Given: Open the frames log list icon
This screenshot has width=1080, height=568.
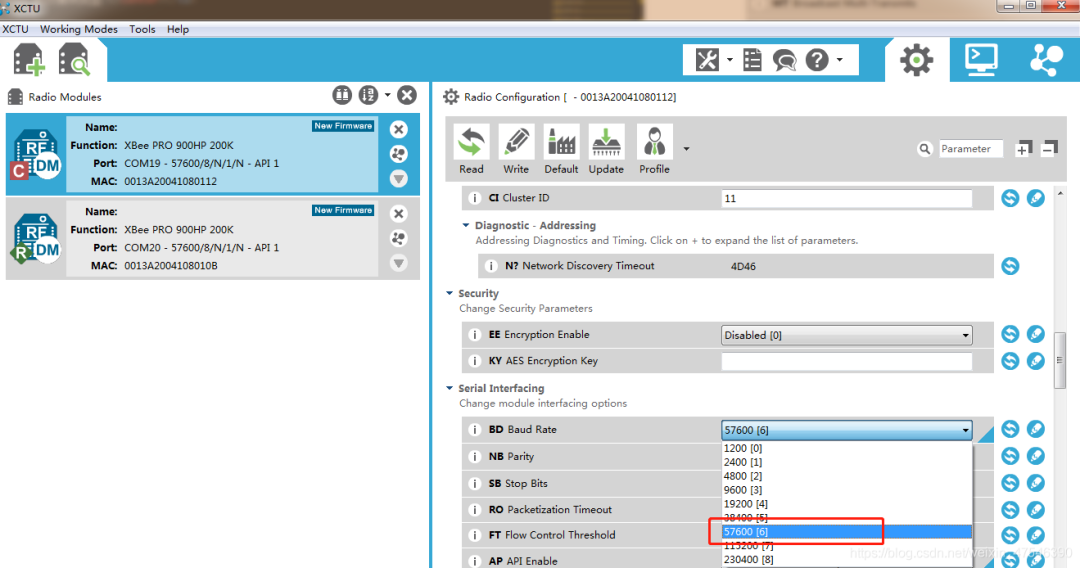Looking at the screenshot, I should [752, 60].
